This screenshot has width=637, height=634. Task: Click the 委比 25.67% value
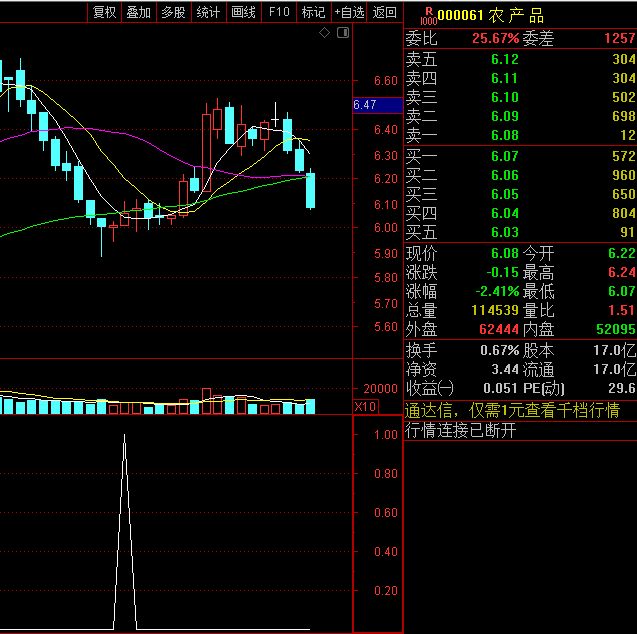[496, 39]
